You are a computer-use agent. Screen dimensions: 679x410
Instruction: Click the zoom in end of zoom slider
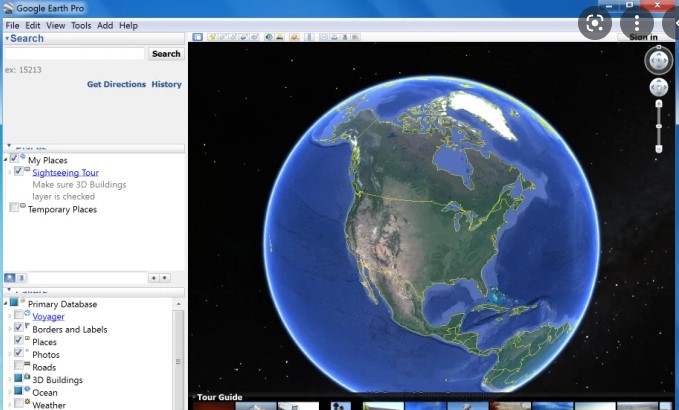pyautogui.click(x=659, y=103)
